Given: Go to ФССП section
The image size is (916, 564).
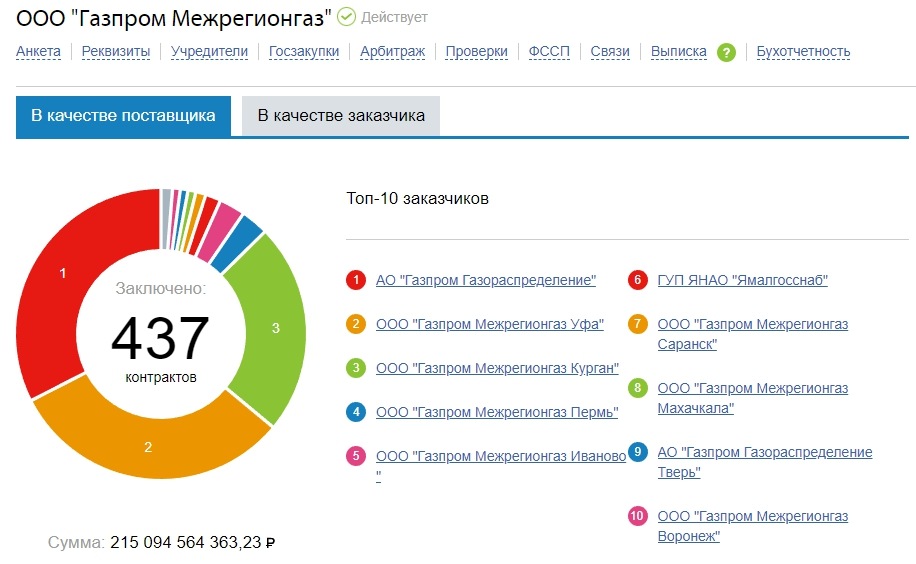Looking at the screenshot, I should (x=549, y=51).
